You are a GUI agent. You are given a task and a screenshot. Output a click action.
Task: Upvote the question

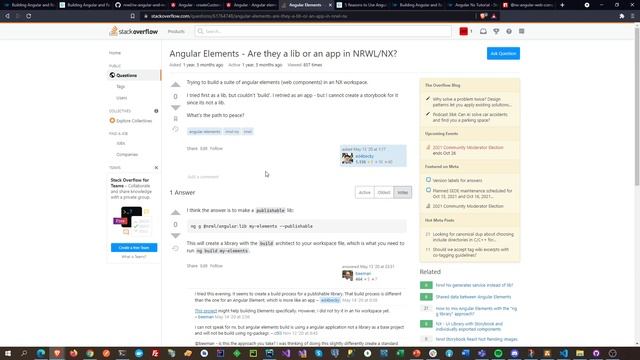176,84
